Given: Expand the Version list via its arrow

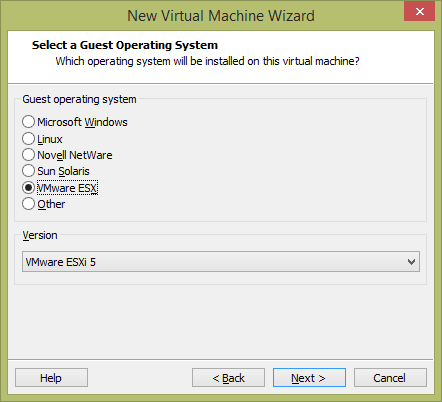Looking at the screenshot, I should (x=411, y=262).
